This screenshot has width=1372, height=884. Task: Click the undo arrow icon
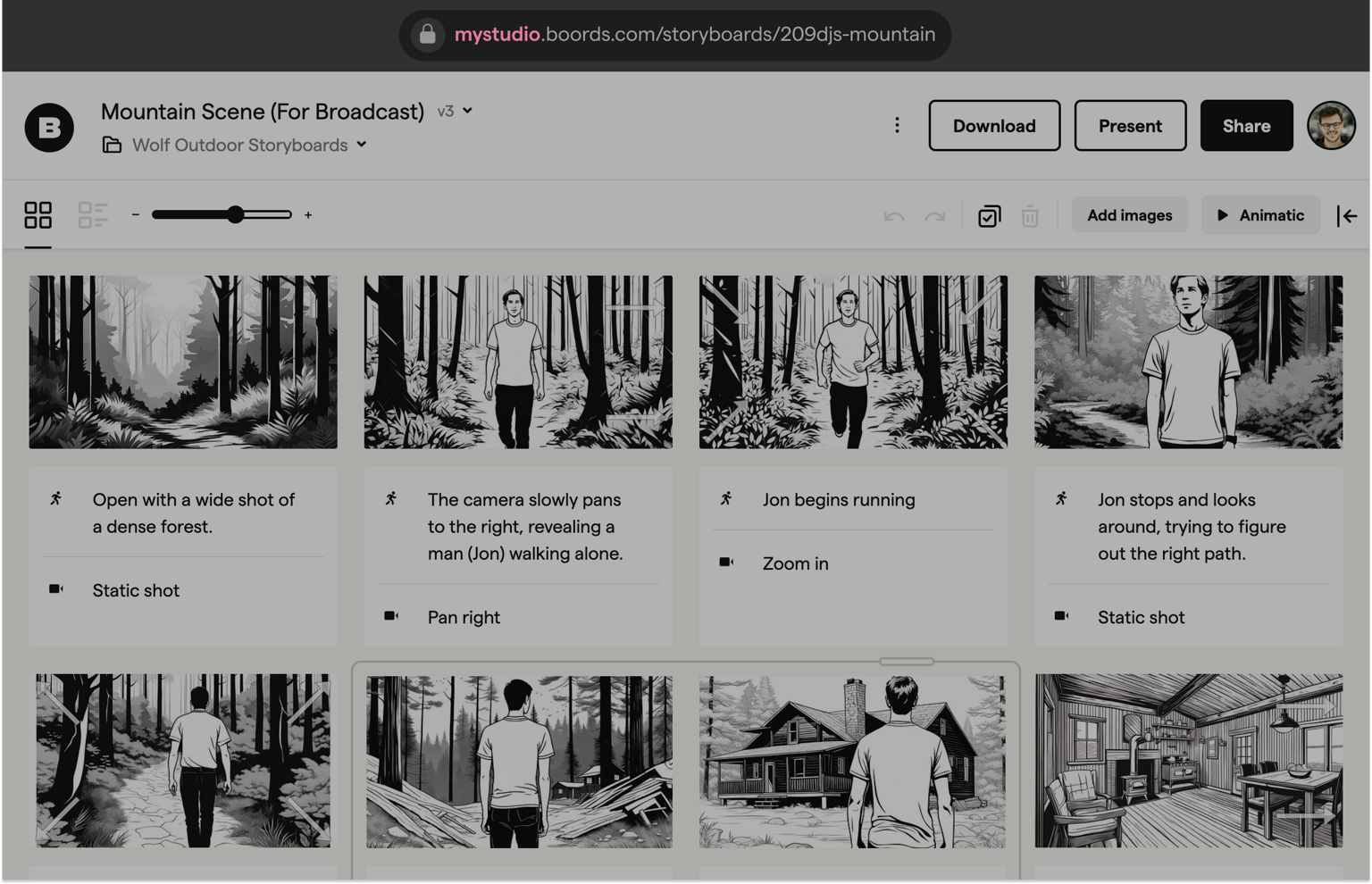893,216
